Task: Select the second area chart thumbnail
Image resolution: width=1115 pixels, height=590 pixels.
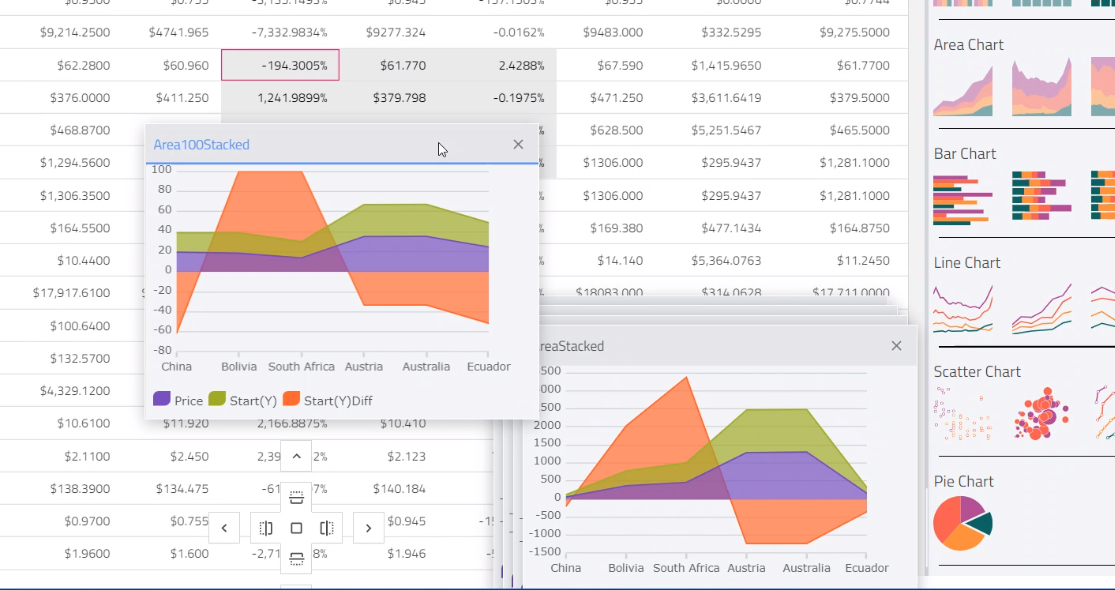Action: [1040, 89]
